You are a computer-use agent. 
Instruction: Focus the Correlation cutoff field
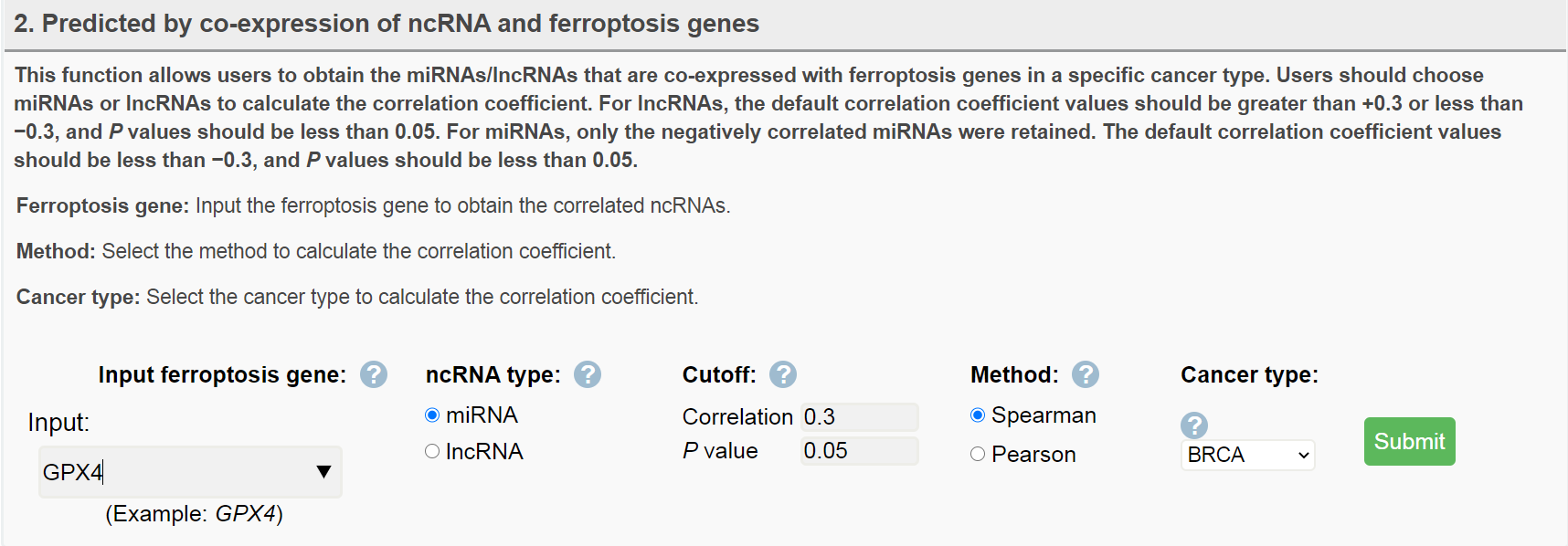860,417
